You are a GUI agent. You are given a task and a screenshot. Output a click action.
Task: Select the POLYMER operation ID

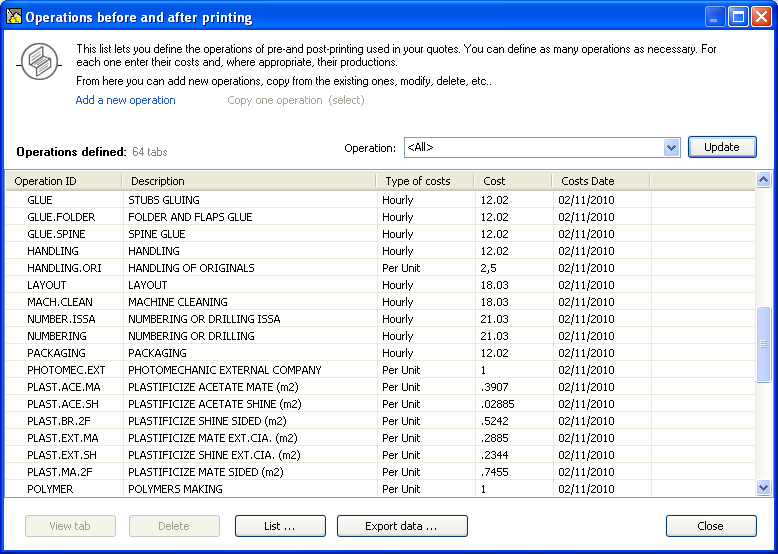pyautogui.click(x=50, y=489)
